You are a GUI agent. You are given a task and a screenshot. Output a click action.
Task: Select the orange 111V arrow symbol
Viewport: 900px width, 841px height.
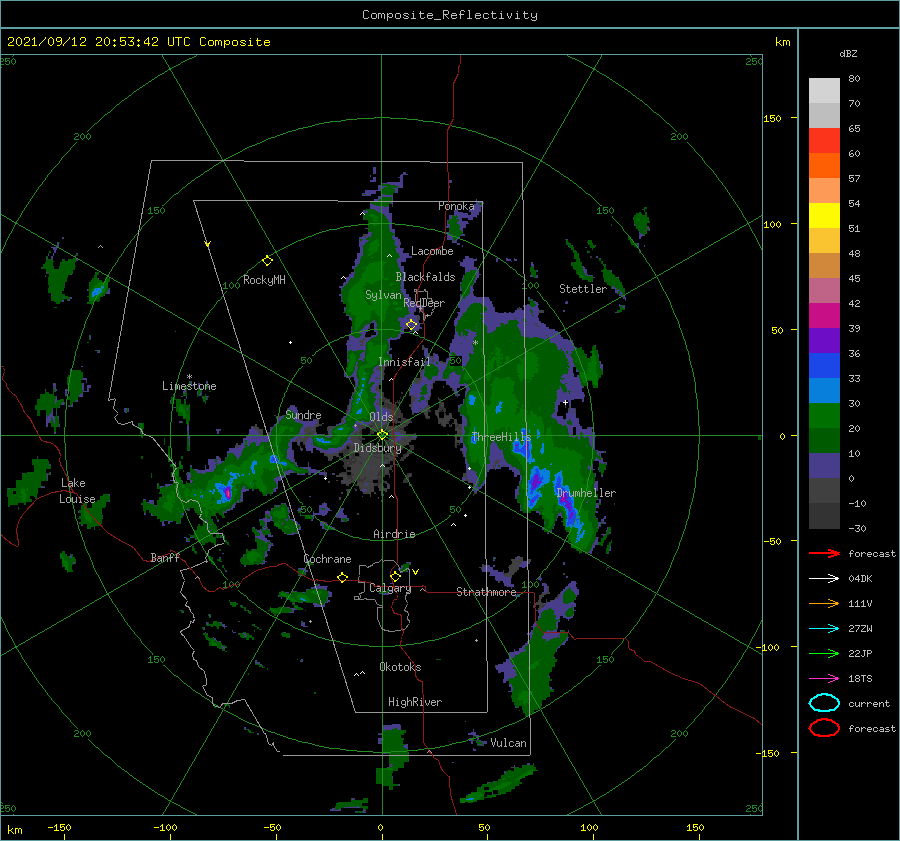pos(824,603)
